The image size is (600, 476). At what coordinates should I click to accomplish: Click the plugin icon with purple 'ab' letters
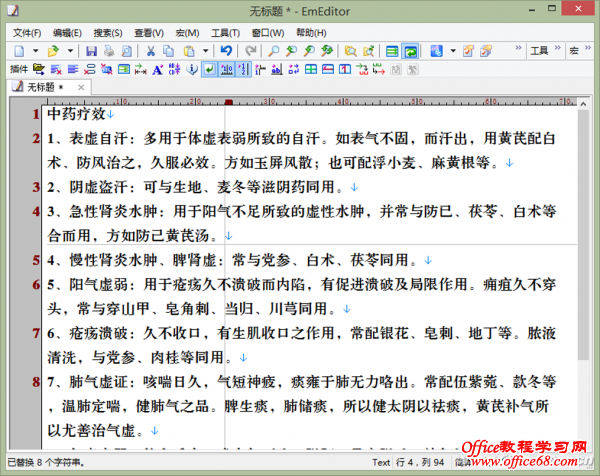coord(277,69)
